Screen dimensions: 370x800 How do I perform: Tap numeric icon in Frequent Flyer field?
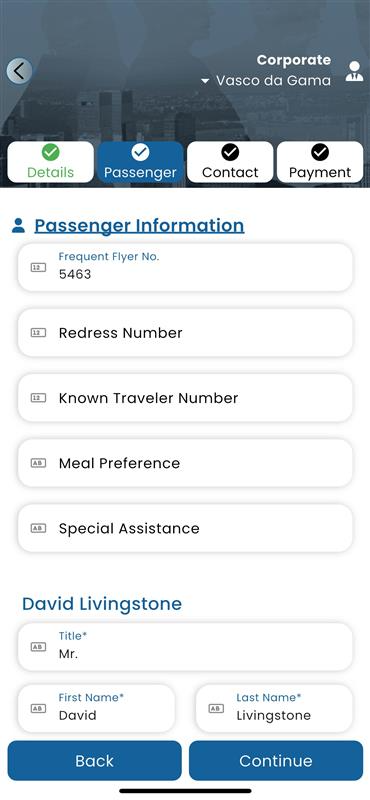pos(38,267)
